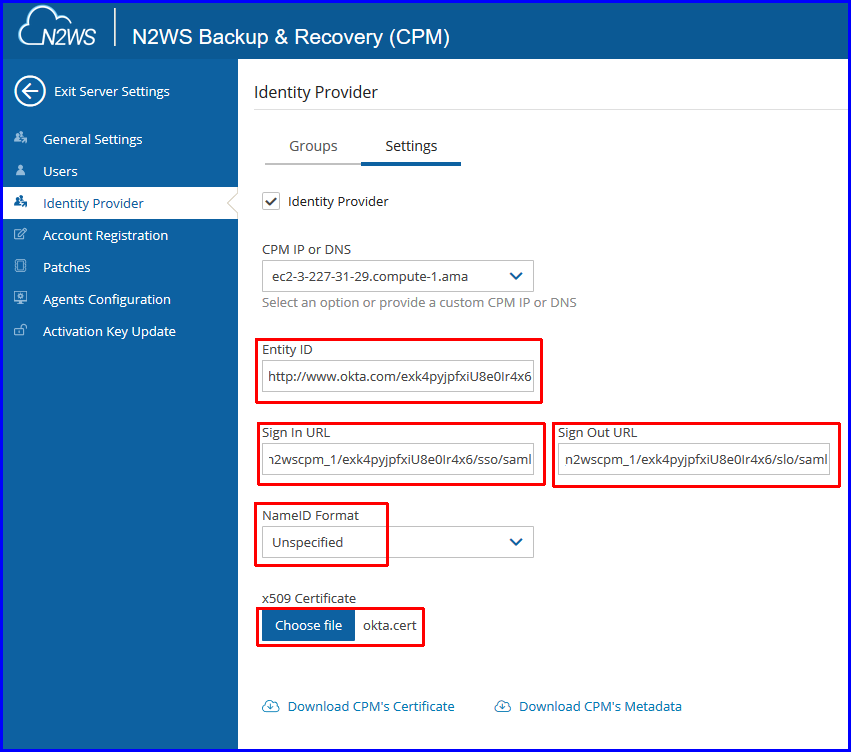This screenshot has width=851, height=752.
Task: Click the CPM IP or DNS text value
Action: (370, 276)
